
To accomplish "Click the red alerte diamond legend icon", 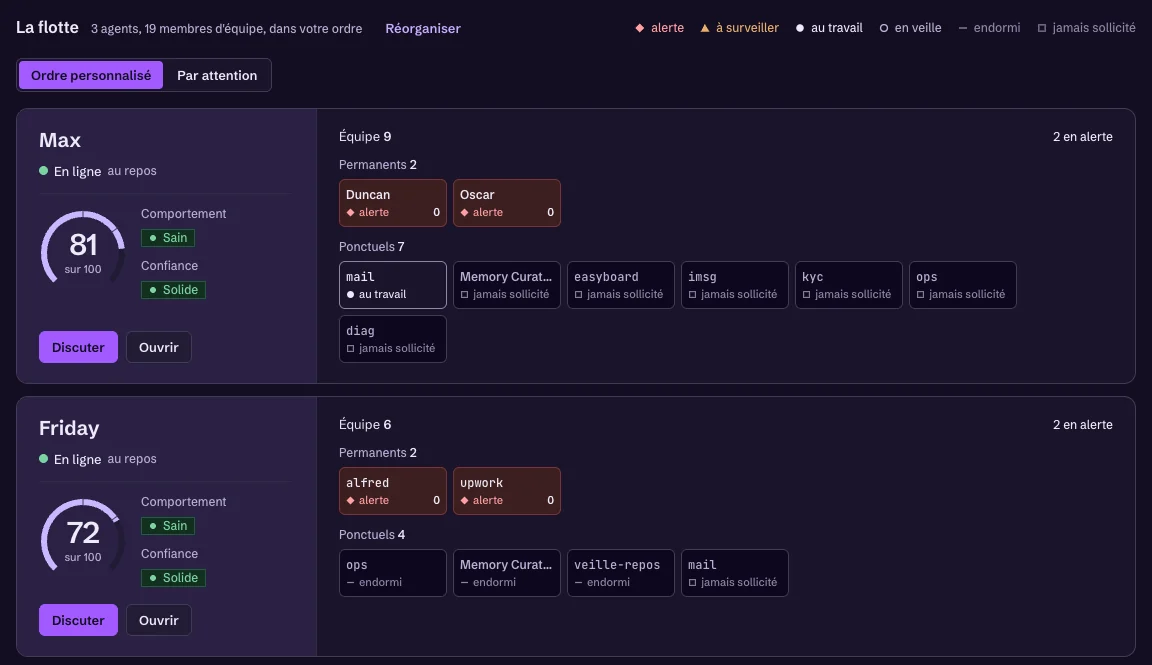I will click(x=639, y=28).
